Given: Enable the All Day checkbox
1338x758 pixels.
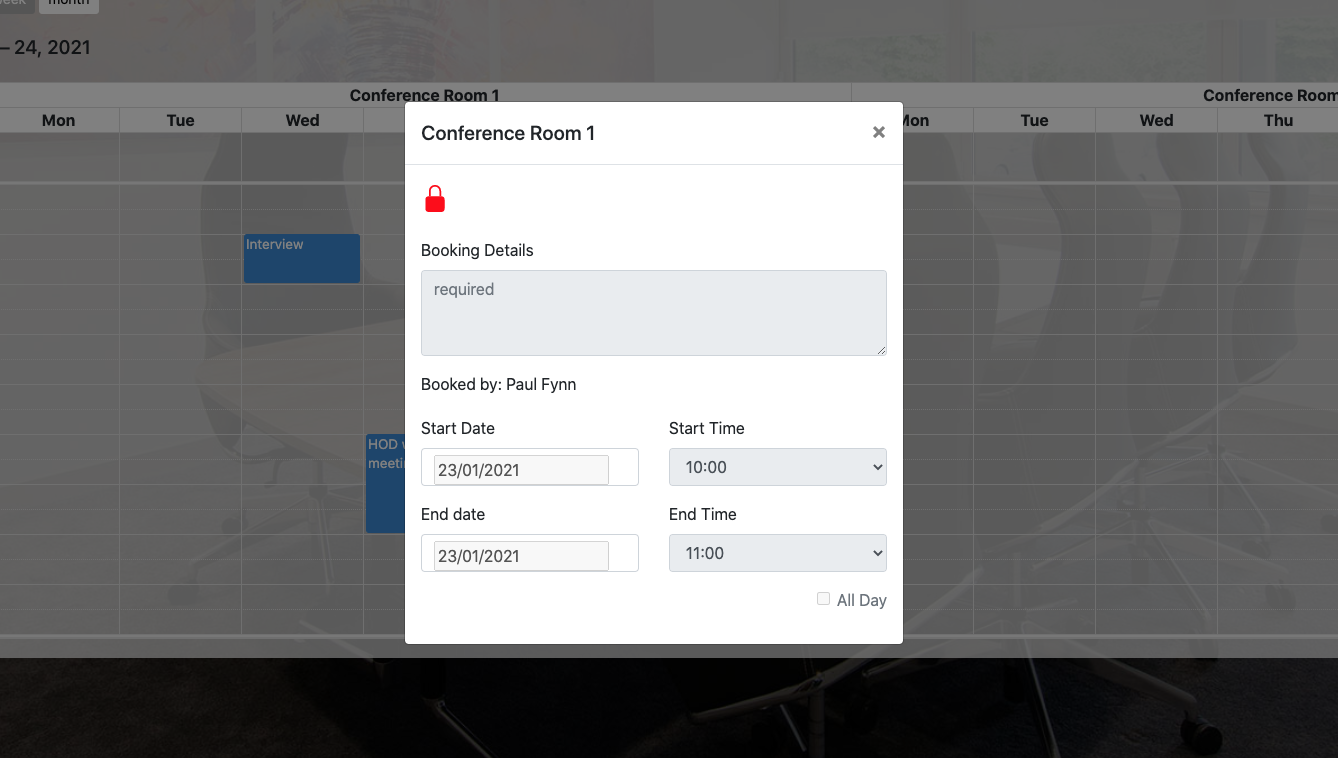Looking at the screenshot, I should tap(823, 599).
